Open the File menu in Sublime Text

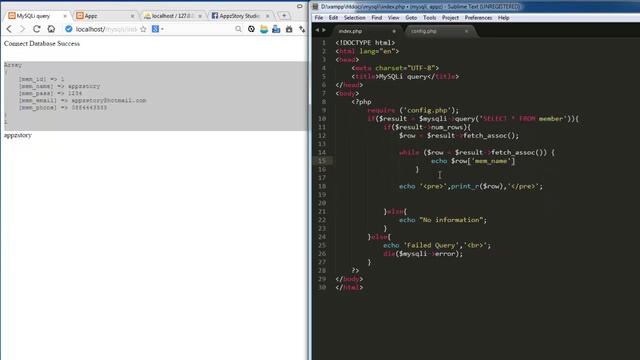[x=319, y=18]
